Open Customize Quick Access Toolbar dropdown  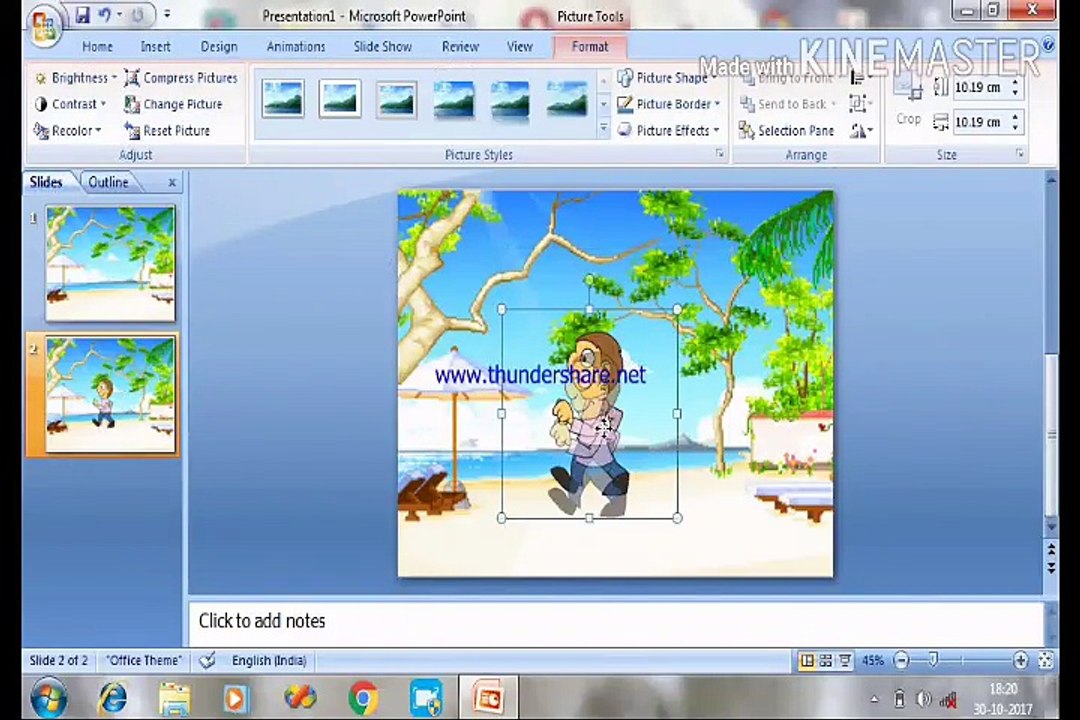point(167,14)
